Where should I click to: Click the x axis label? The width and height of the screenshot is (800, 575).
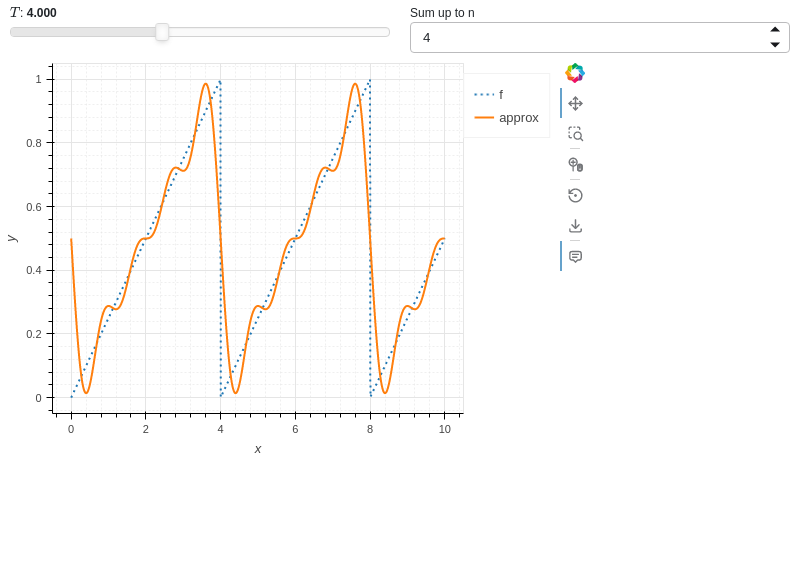coord(258,449)
